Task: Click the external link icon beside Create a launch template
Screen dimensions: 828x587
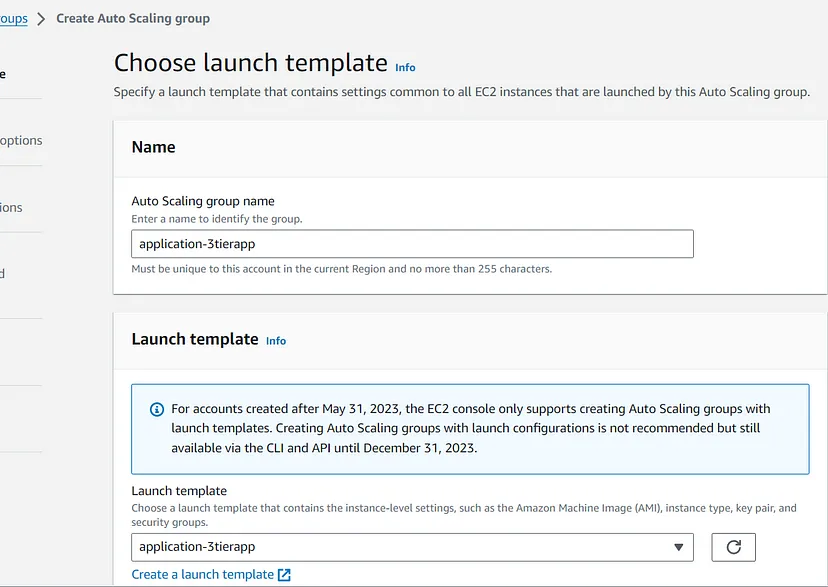Action: pos(284,575)
